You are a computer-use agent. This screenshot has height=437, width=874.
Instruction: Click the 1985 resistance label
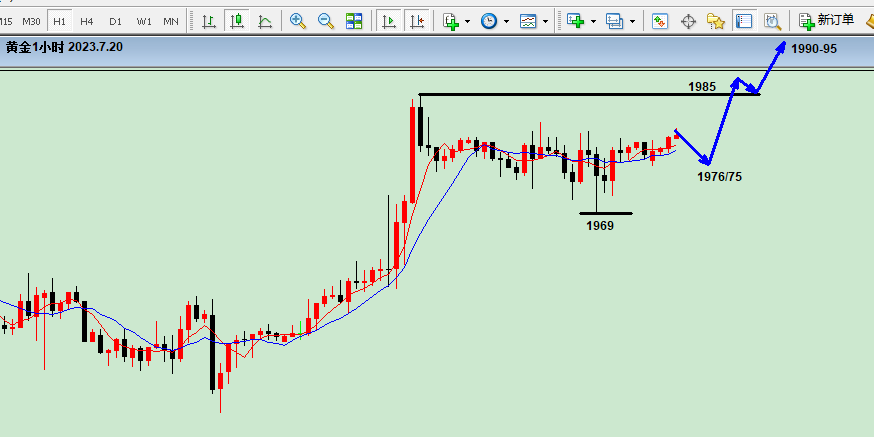702,86
